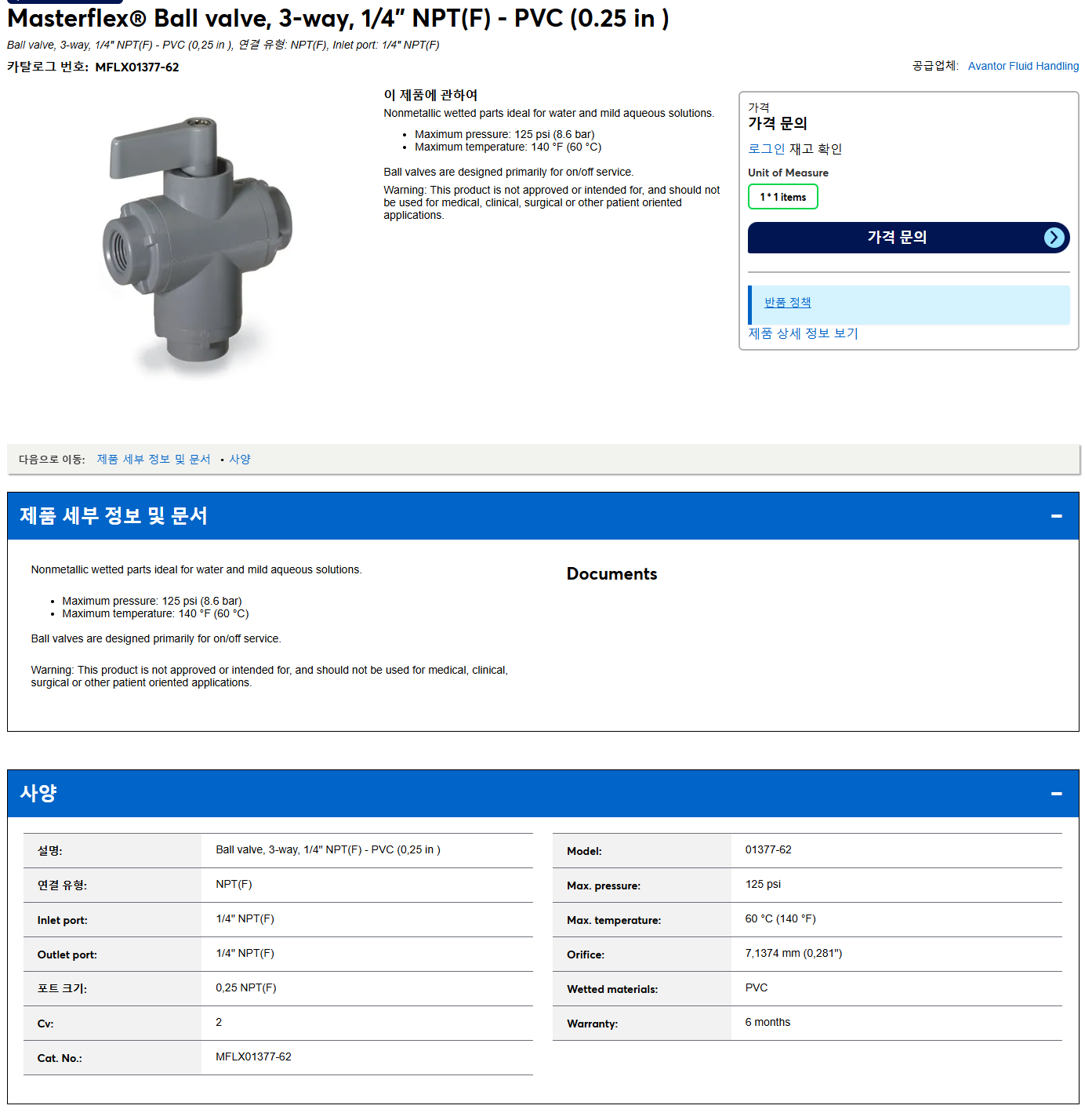
Task: Collapse the 제품 세부 정보 및 문서 section
Action: 1056,516
